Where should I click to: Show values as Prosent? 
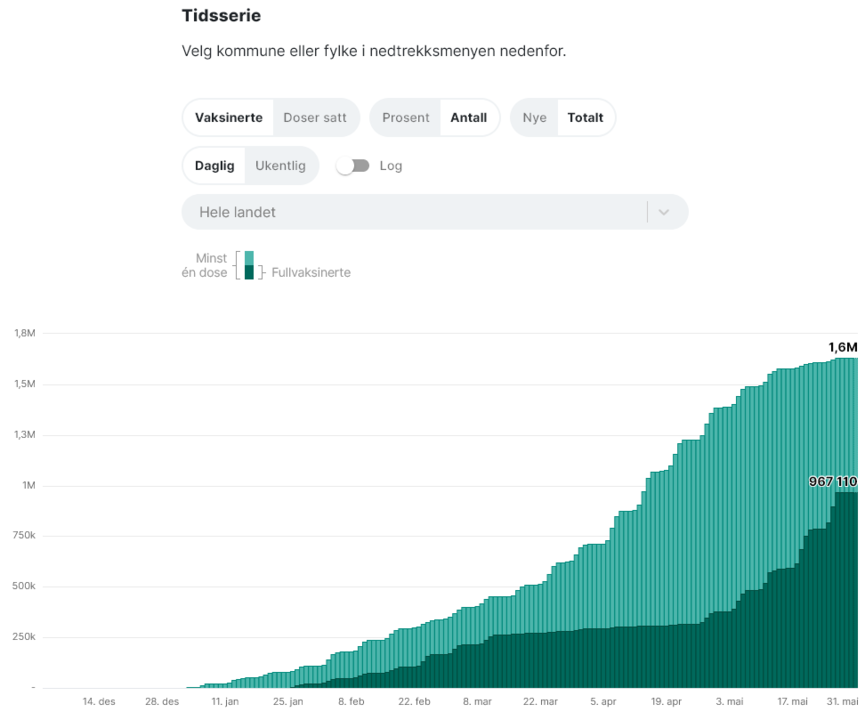click(x=405, y=118)
